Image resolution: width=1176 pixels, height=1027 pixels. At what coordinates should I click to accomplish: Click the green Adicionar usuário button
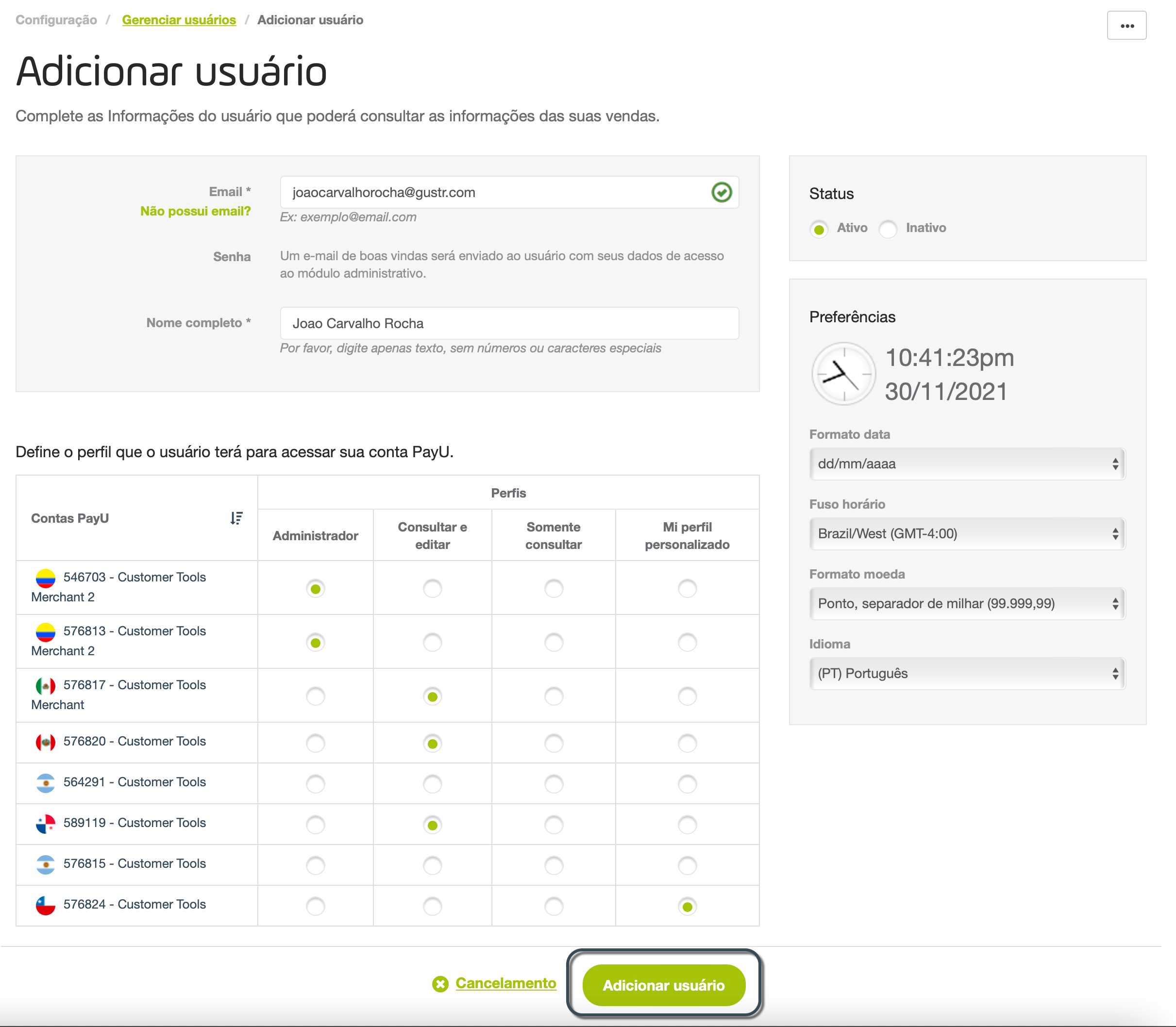pyautogui.click(x=664, y=985)
